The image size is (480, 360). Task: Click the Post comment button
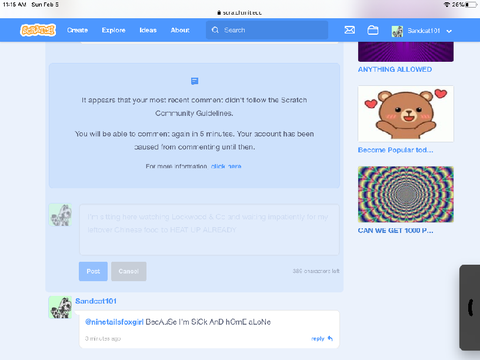[93, 271]
